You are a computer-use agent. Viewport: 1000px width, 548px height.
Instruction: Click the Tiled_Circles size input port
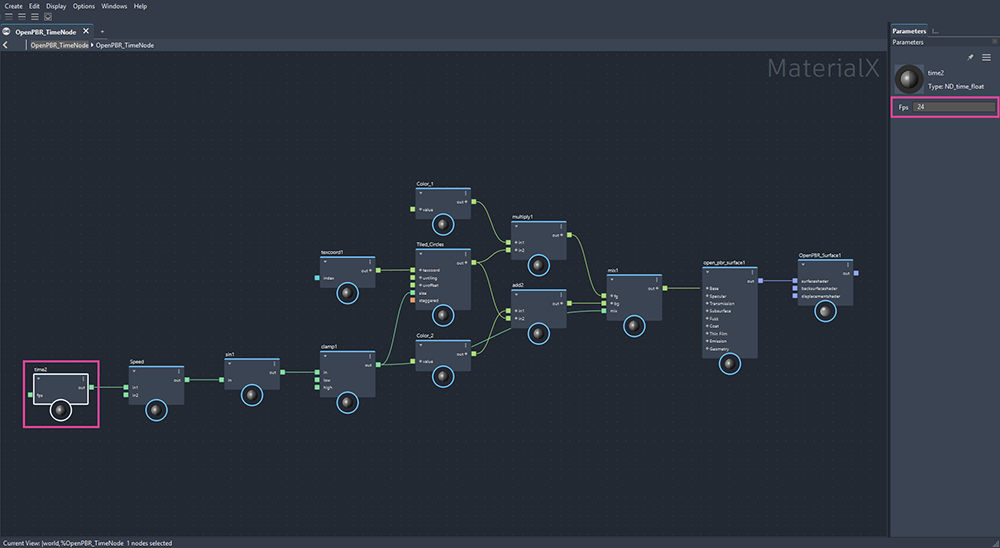413,293
